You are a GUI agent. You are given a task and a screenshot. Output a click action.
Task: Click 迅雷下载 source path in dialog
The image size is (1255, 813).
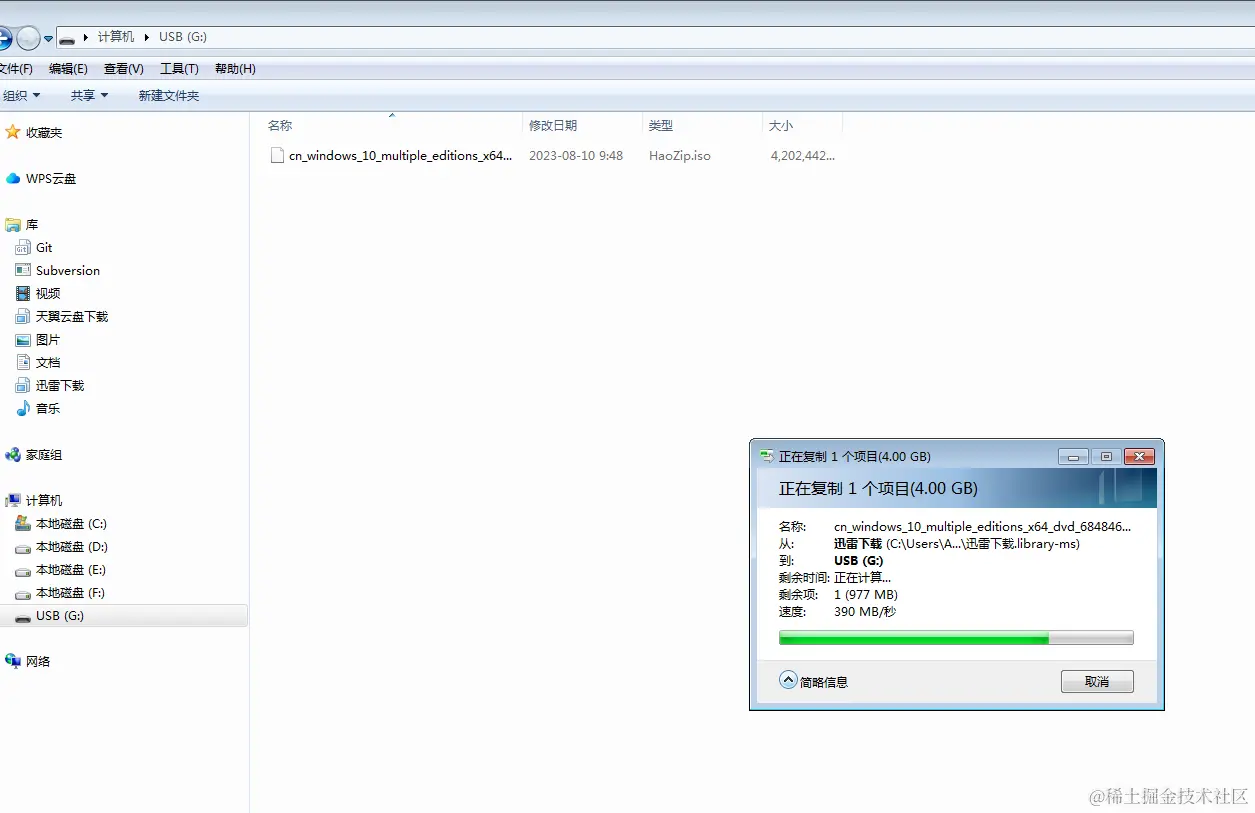957,543
